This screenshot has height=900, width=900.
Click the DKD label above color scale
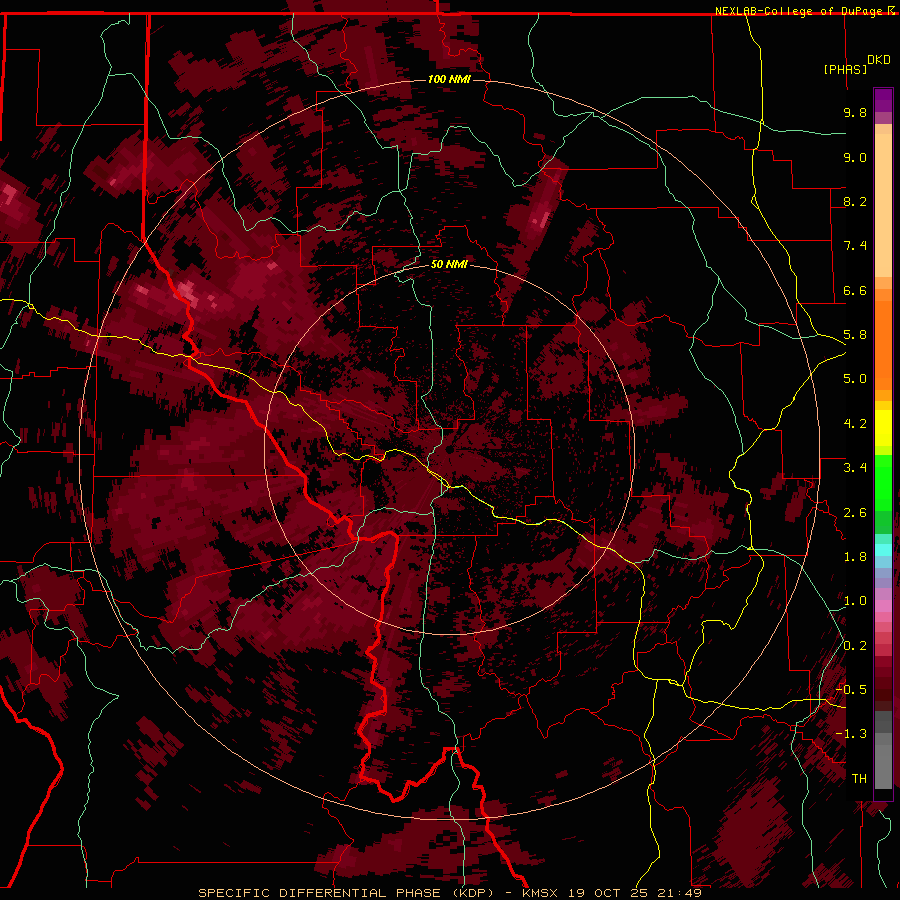point(879,60)
